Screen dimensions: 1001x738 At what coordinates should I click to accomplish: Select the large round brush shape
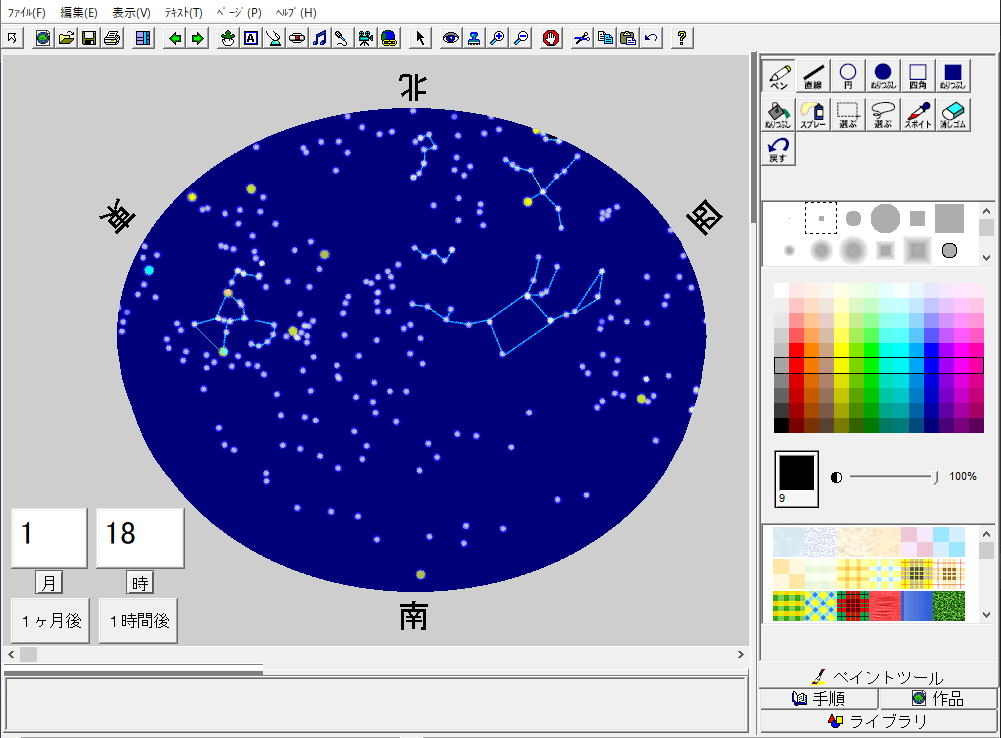(885, 217)
